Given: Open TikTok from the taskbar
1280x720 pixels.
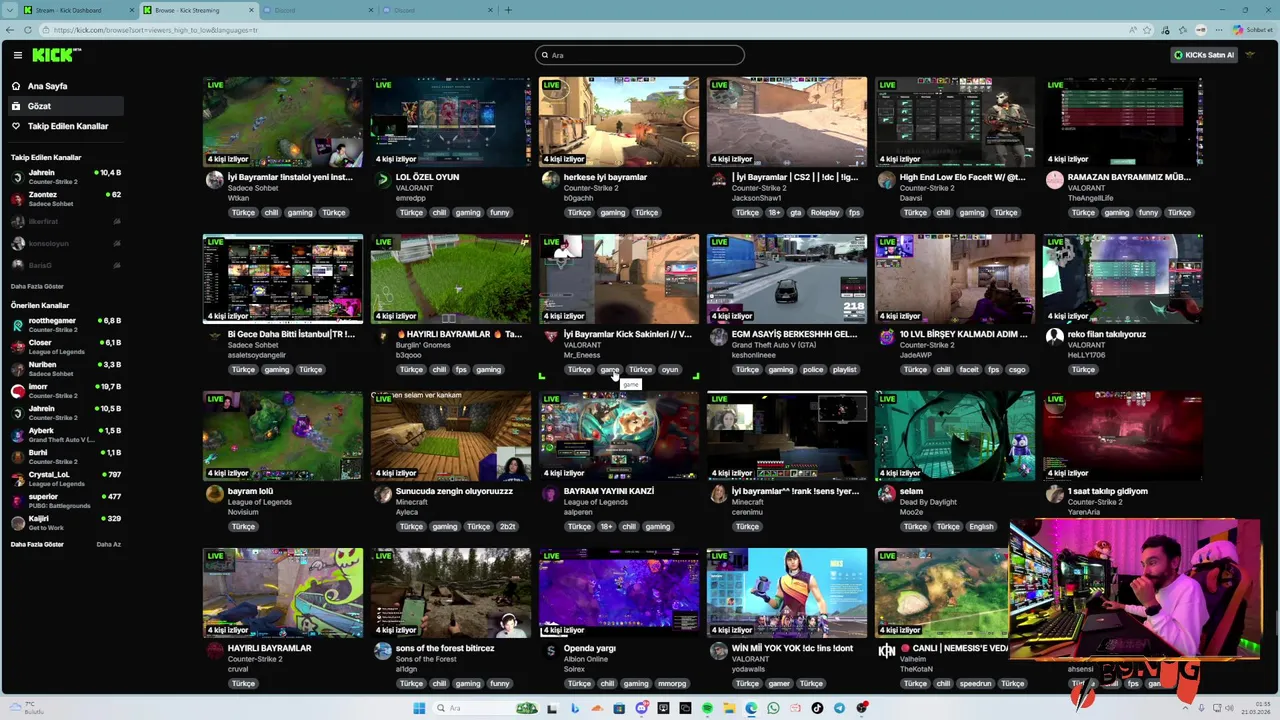Looking at the screenshot, I should [817, 708].
